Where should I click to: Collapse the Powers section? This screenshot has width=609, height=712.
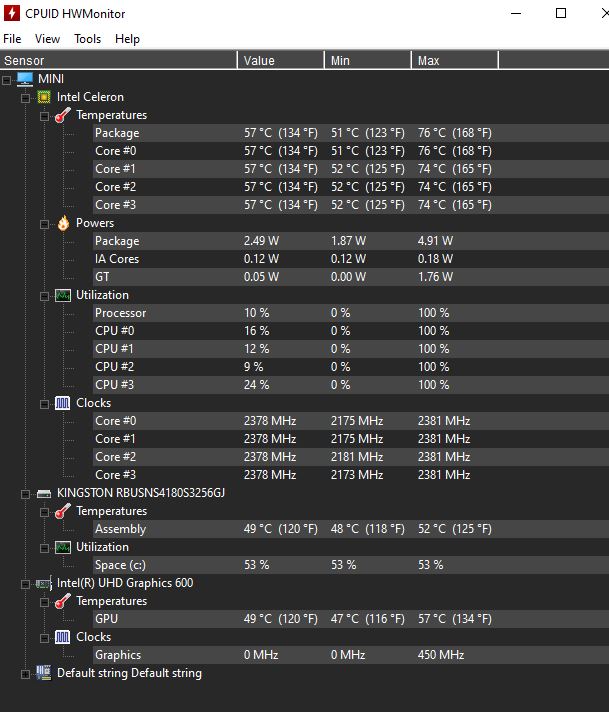click(45, 224)
